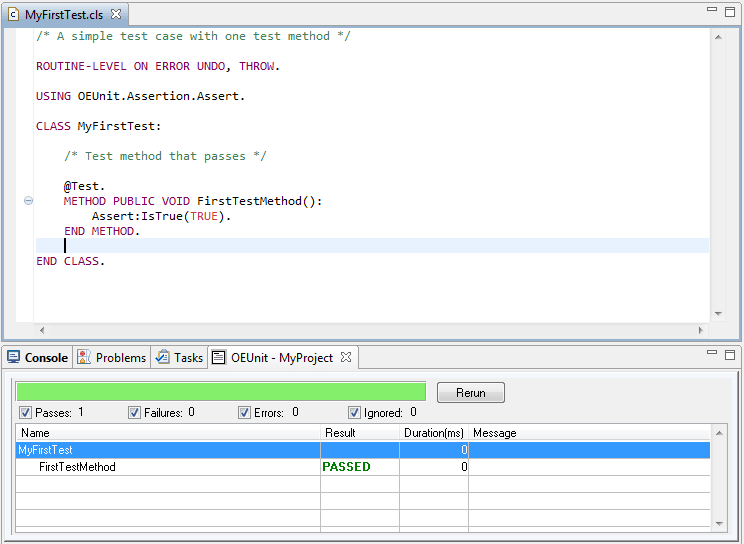The height and width of the screenshot is (544, 744).
Task: Sort results by Name column header
Action: [x=168, y=433]
